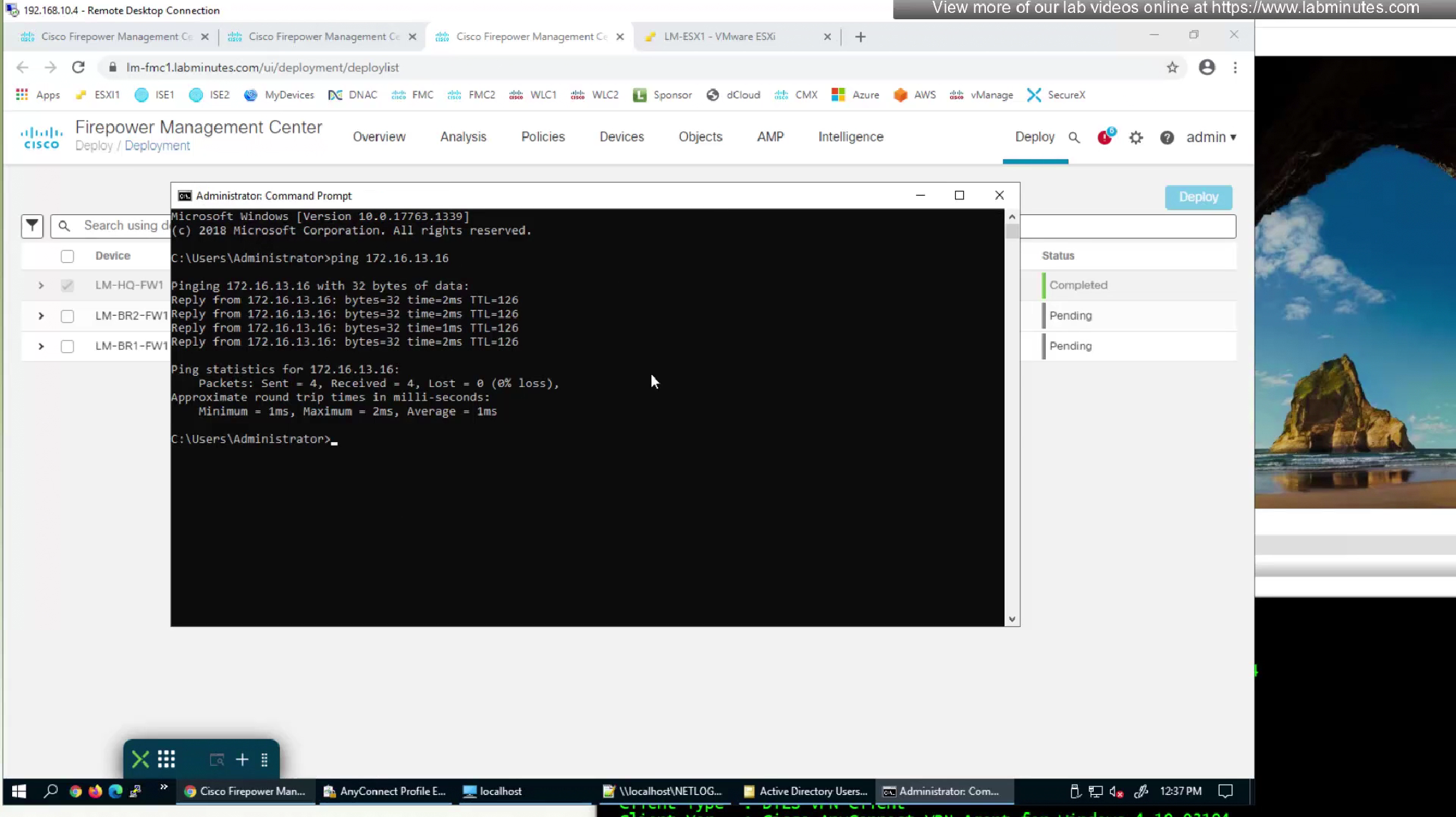This screenshot has height=817, width=1456.
Task: Open the SecureX bookmark
Action: [x=1056, y=94]
